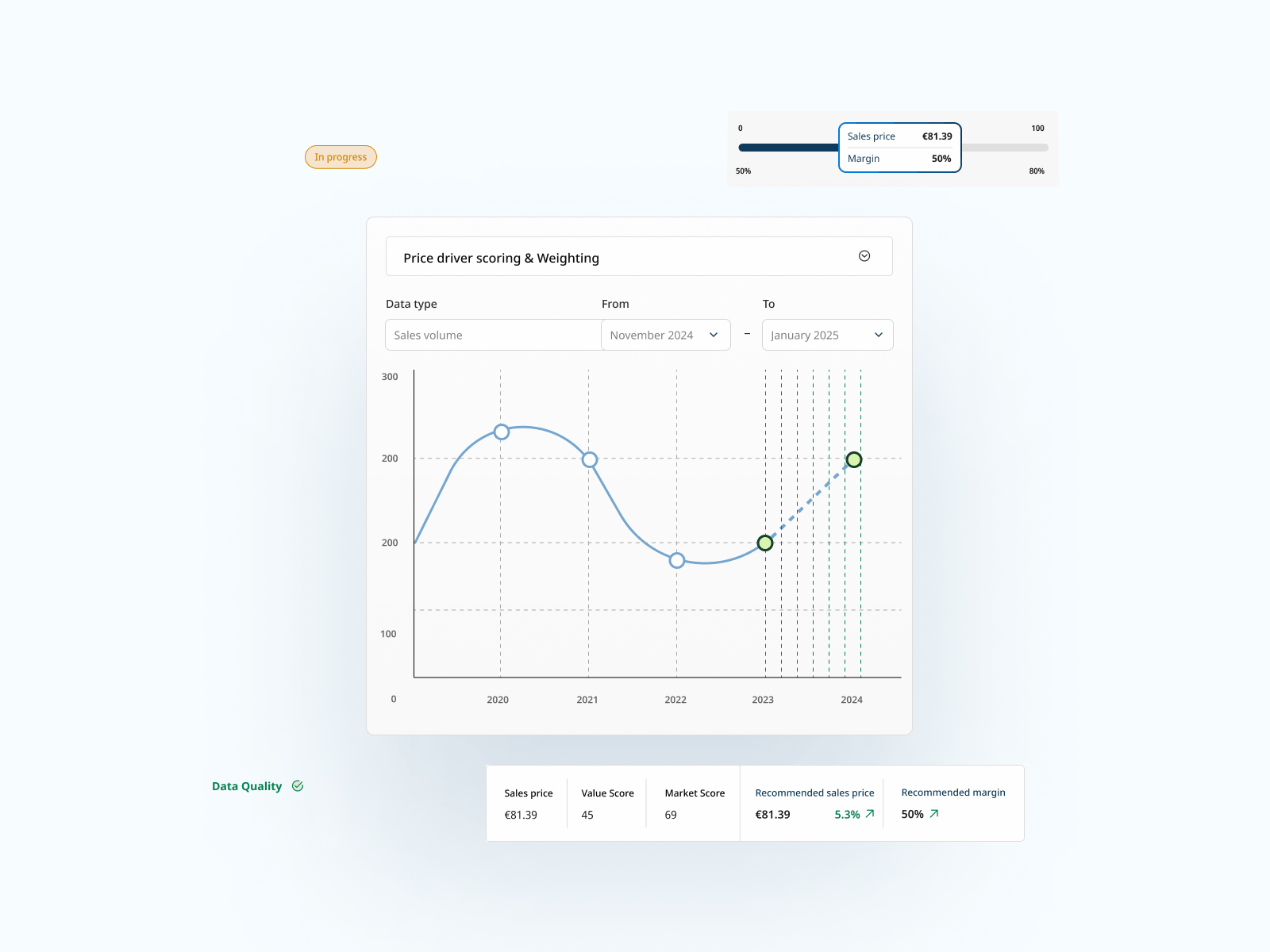Screen dimensions: 1270x952
Task: Click the Market Score column heading
Action: [x=694, y=793]
